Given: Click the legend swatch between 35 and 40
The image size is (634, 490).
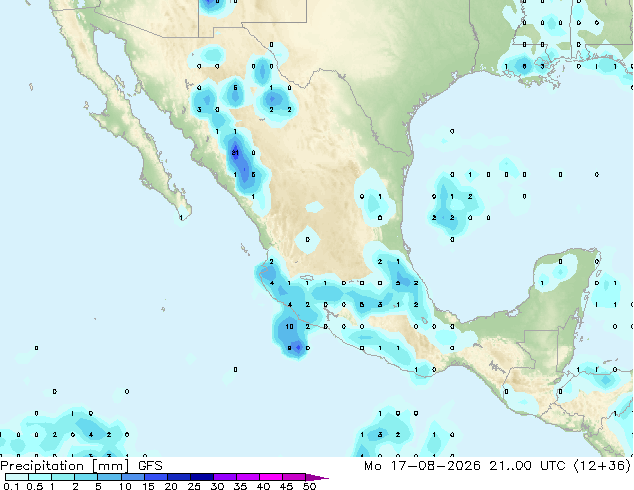Looking at the screenshot, I should pos(248,477).
